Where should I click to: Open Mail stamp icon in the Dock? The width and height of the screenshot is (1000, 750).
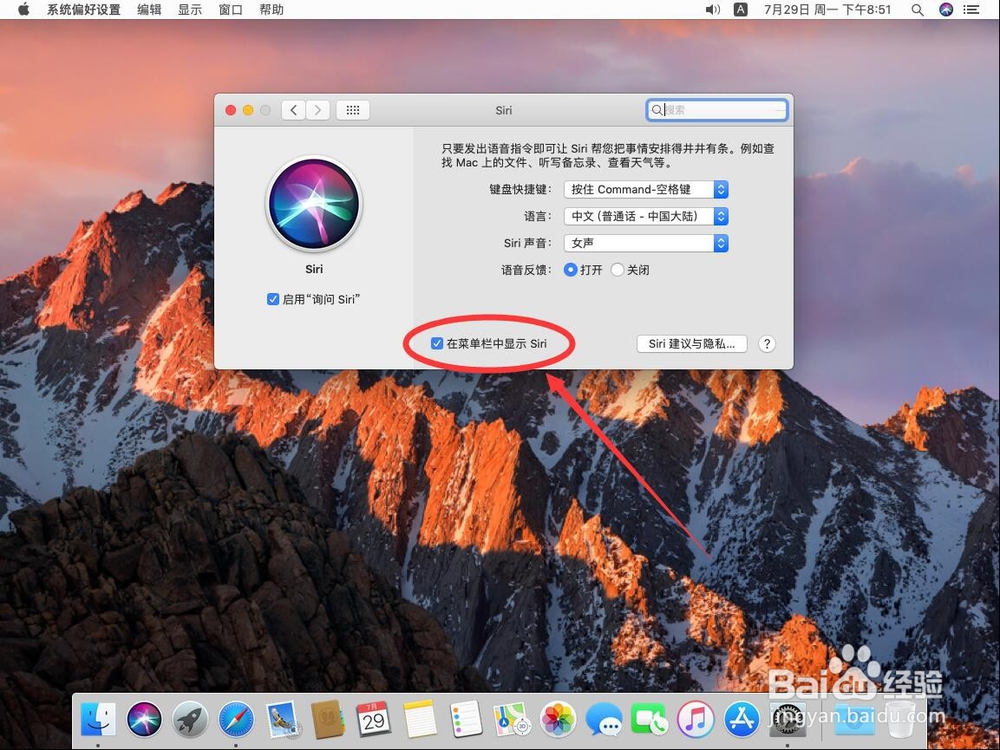(282, 720)
